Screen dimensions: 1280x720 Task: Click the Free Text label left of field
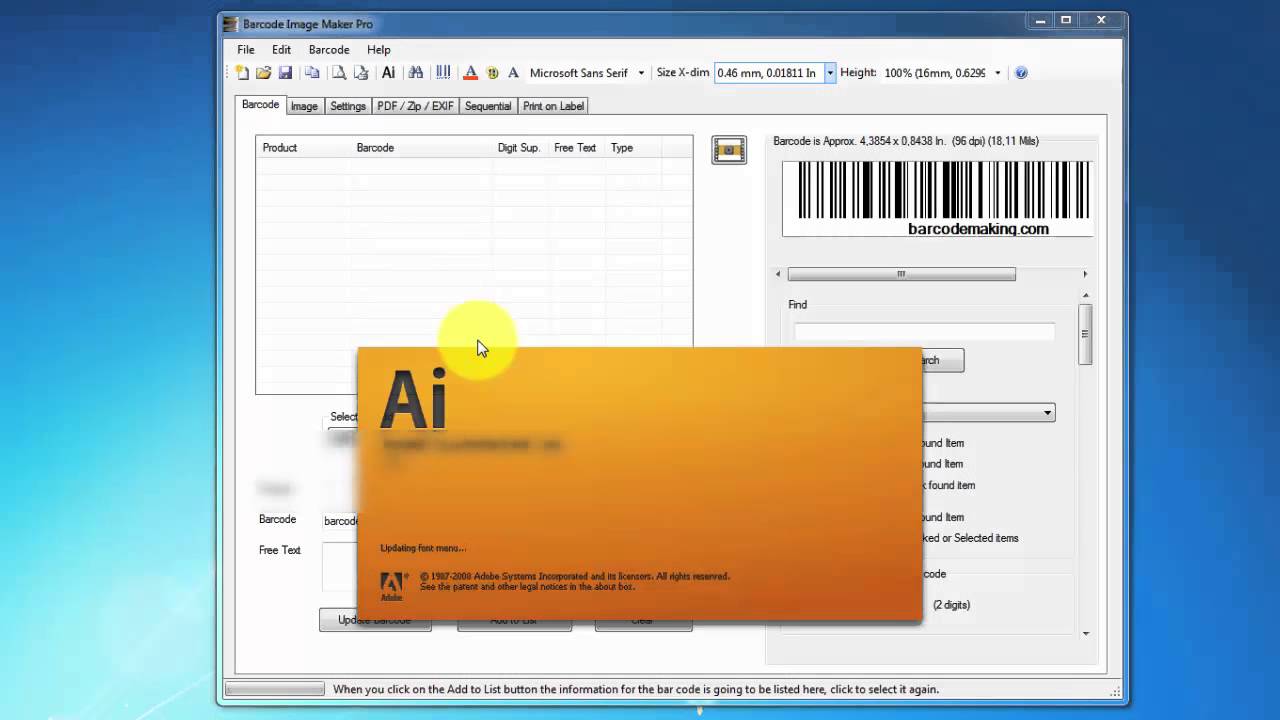click(280, 550)
